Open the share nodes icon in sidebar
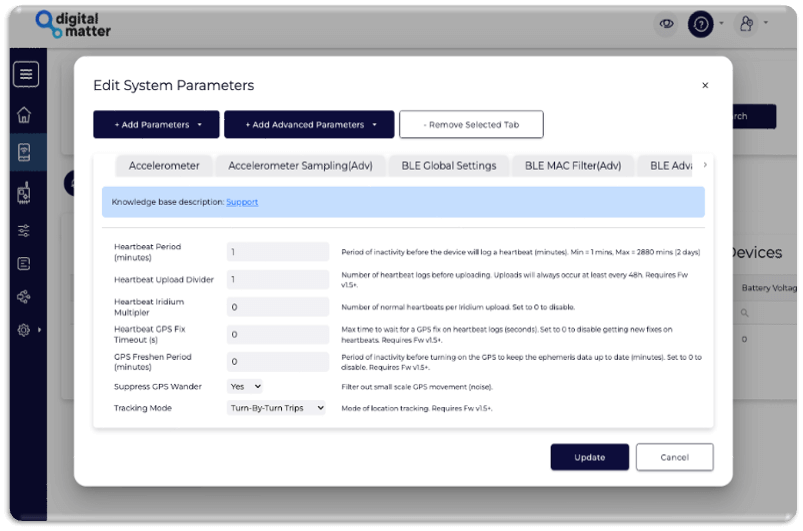Screen dimensions: 803x531 point(25,296)
